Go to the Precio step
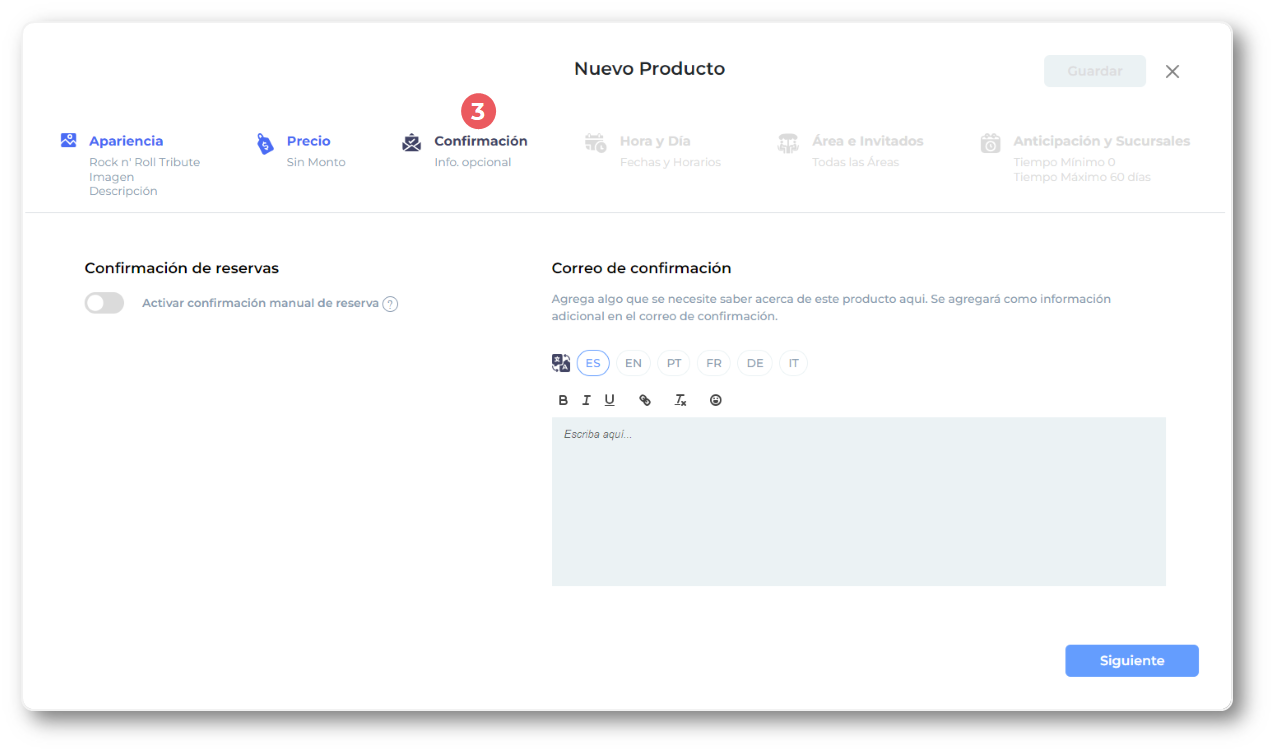1275x753 pixels. click(x=308, y=141)
